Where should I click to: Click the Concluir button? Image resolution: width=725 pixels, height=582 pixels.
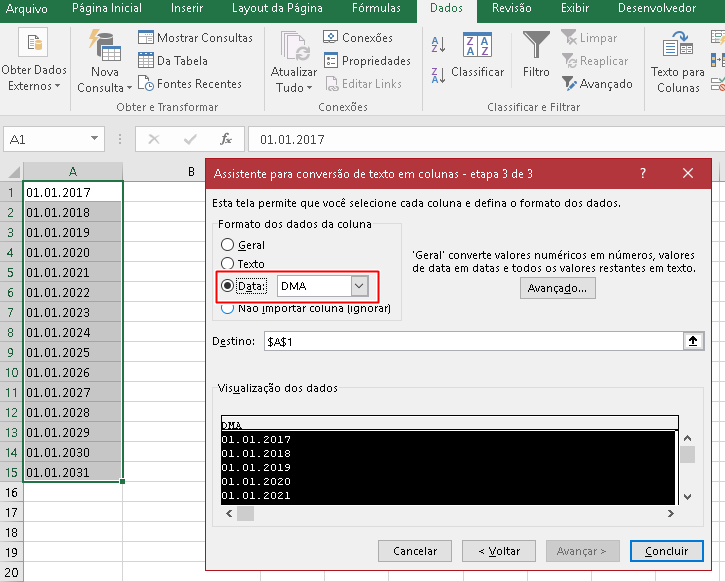coord(666,551)
